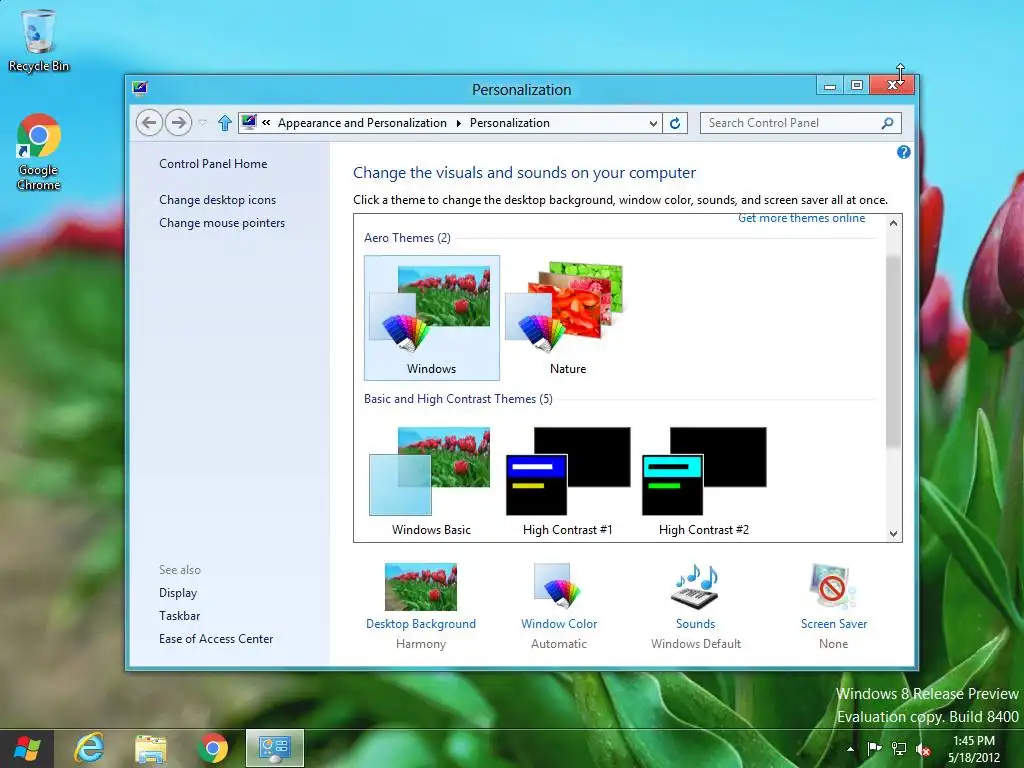This screenshot has width=1024, height=768.
Task: Click the Screen Saver link text
Action: 834,624
